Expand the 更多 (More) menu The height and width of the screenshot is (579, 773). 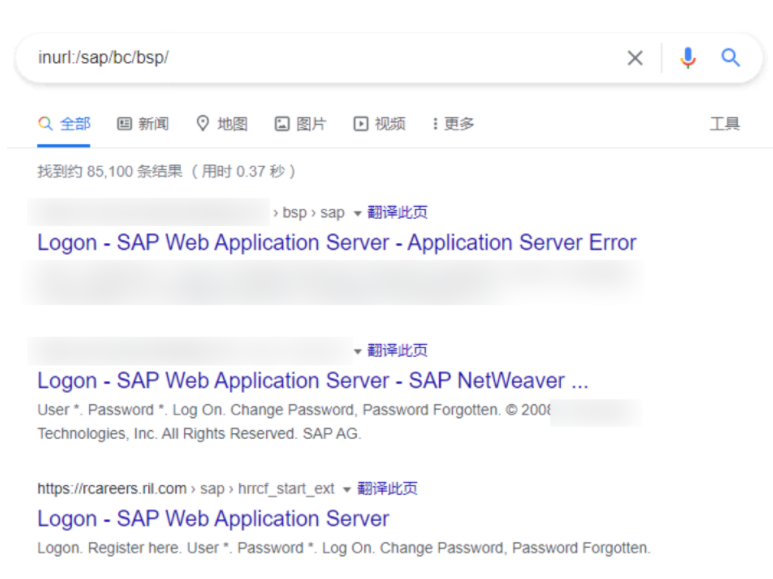click(453, 124)
